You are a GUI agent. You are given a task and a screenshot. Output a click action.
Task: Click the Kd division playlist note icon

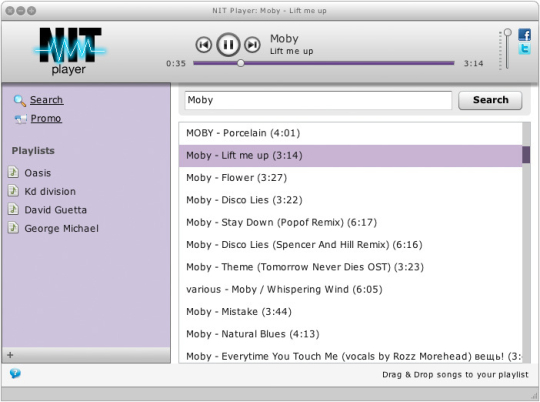point(13,190)
